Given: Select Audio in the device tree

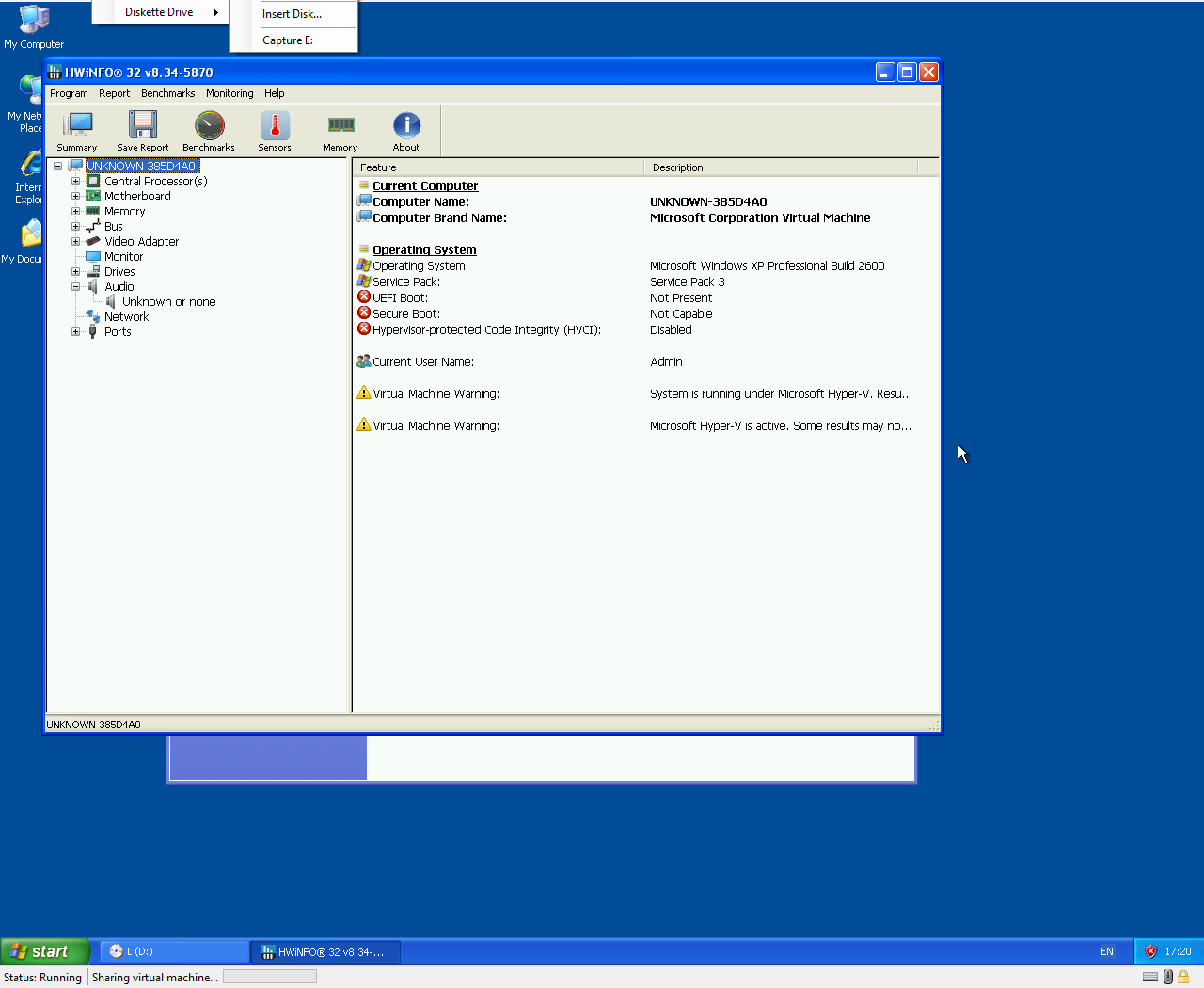Looking at the screenshot, I should (119, 287).
